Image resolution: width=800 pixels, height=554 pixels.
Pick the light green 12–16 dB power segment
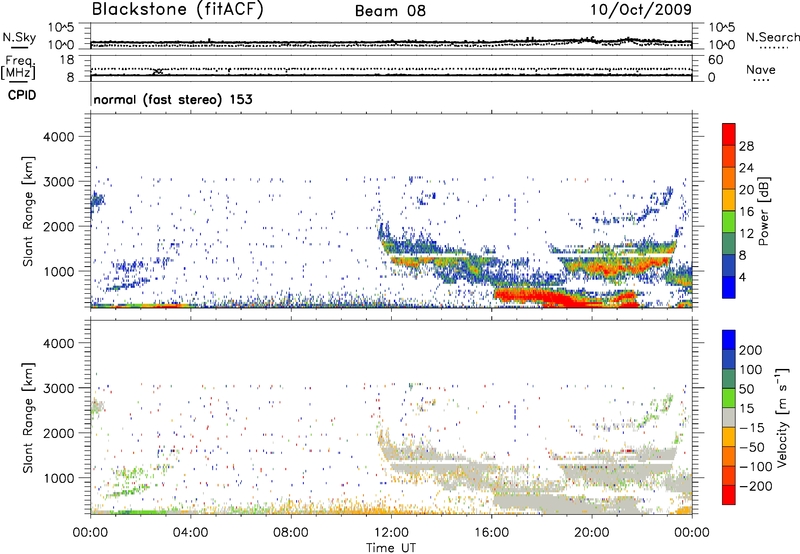click(729, 222)
